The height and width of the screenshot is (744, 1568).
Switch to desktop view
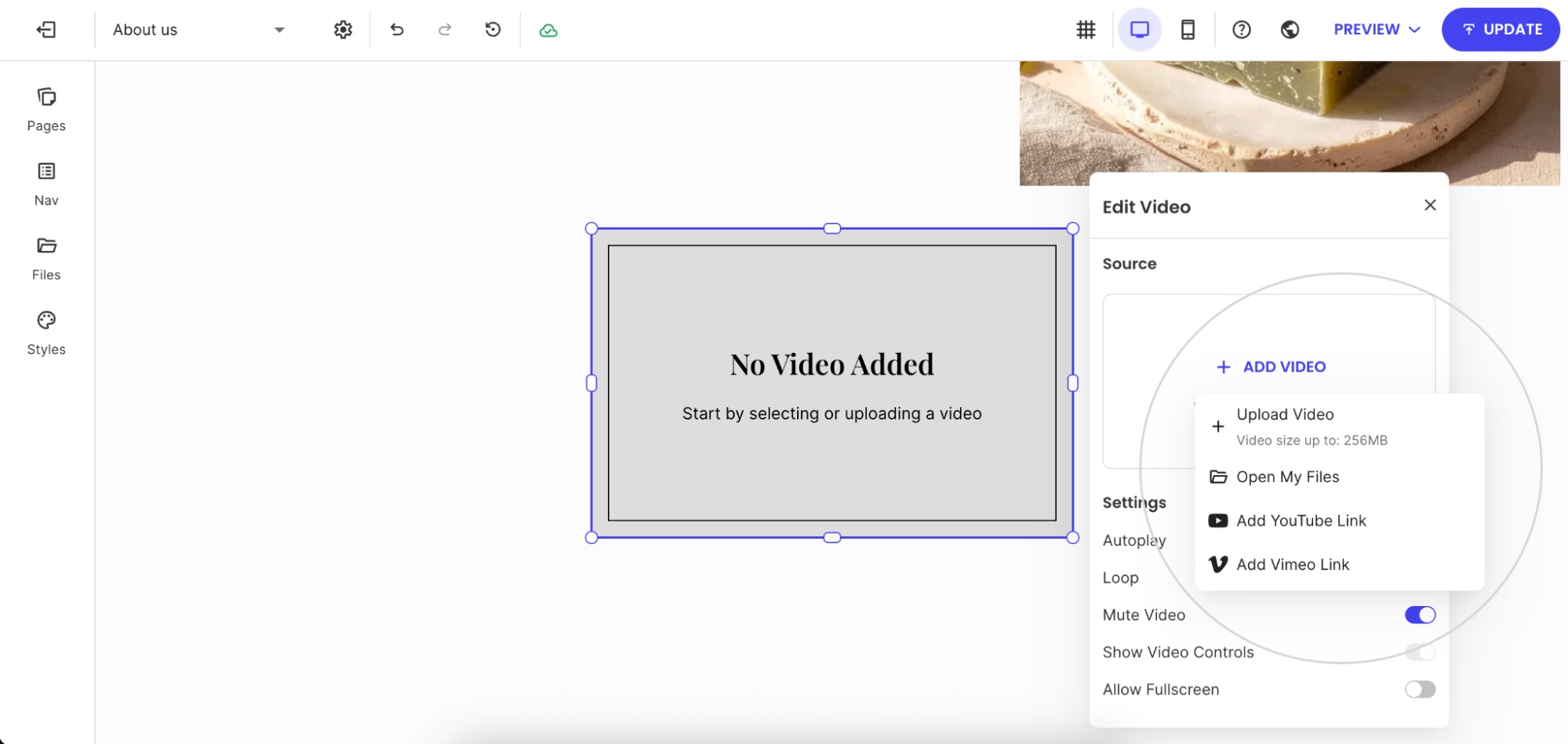tap(1139, 30)
